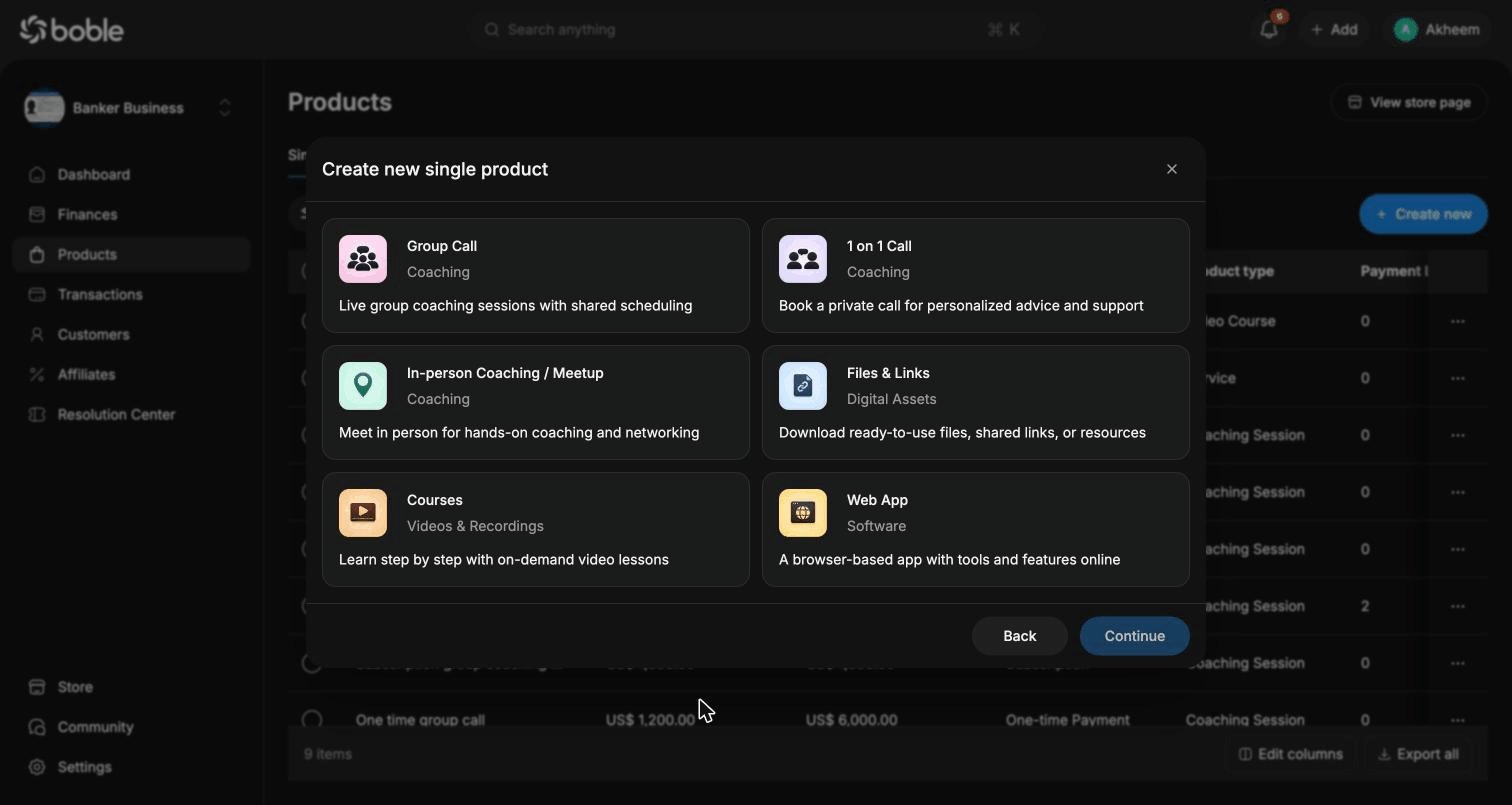Screen dimensions: 1512x805
Task: Open Dashboard in the sidebar
Action: [131, 174]
